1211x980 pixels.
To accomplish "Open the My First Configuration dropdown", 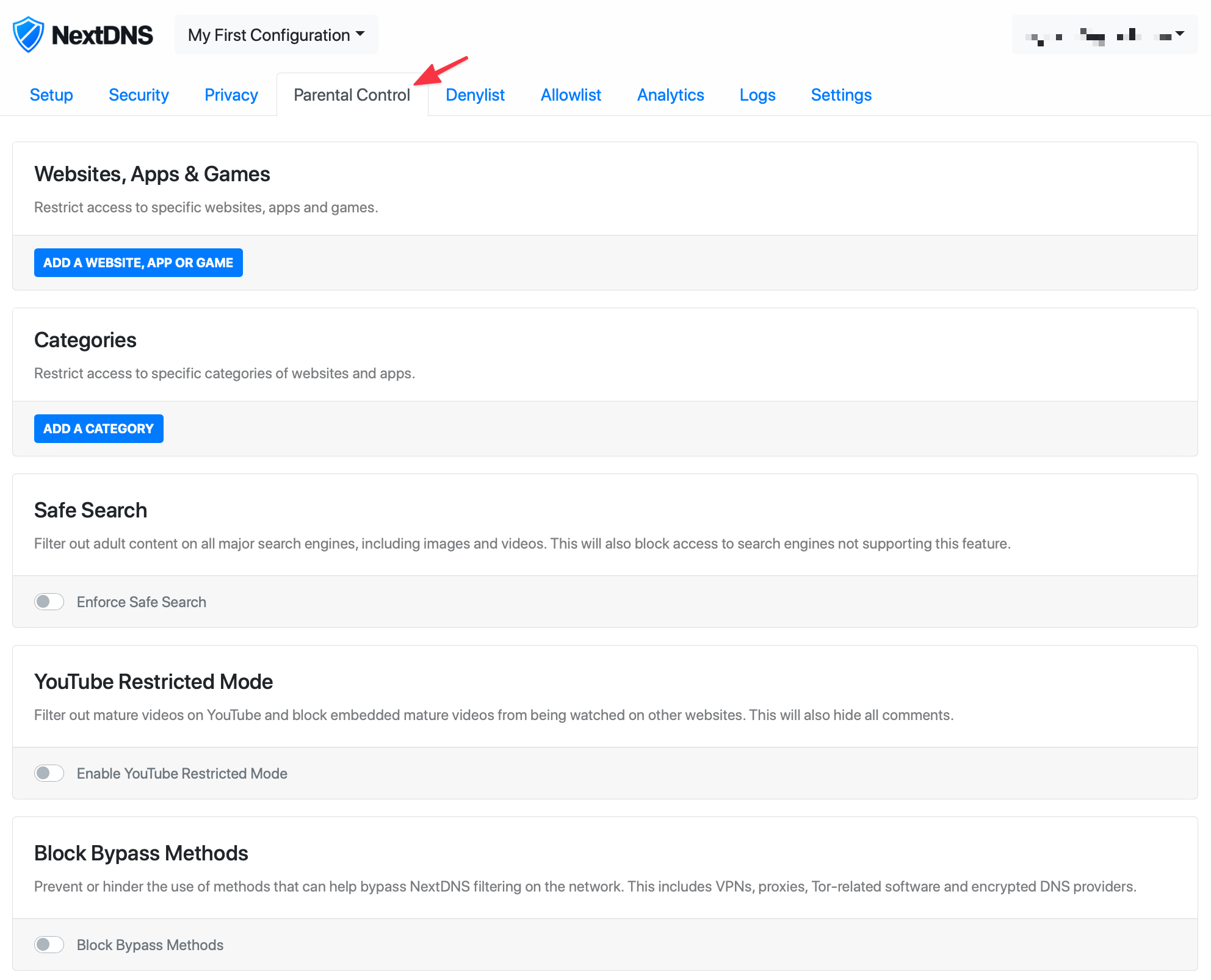I will click(276, 35).
